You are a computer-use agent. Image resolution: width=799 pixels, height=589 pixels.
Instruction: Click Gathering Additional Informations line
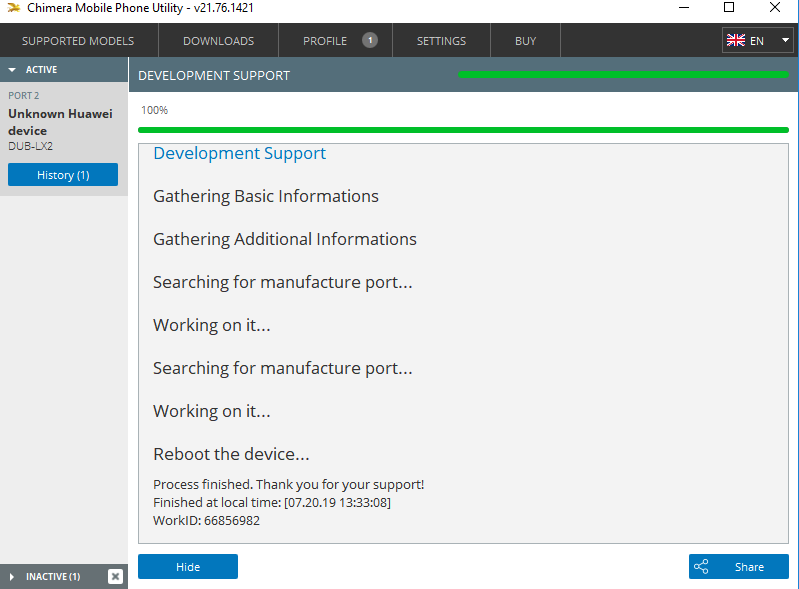285,239
